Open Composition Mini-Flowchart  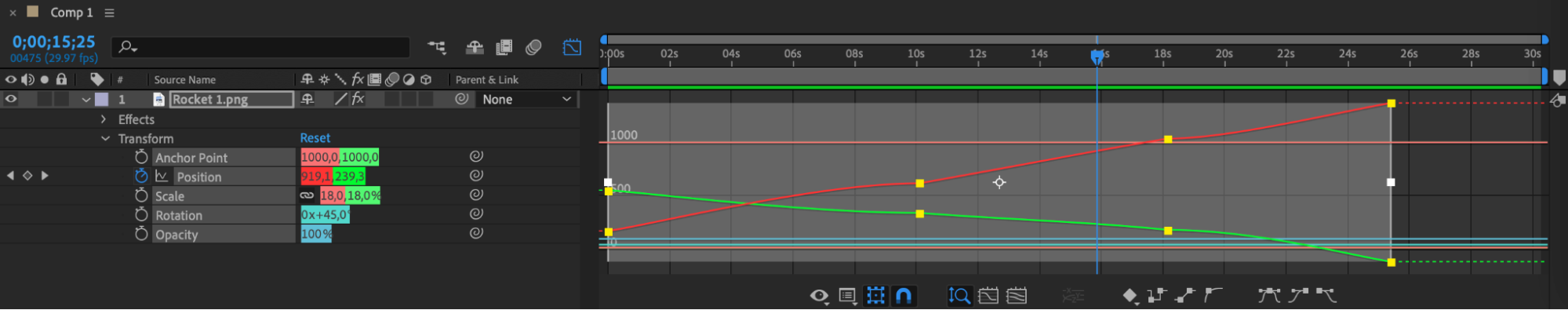[x=437, y=47]
